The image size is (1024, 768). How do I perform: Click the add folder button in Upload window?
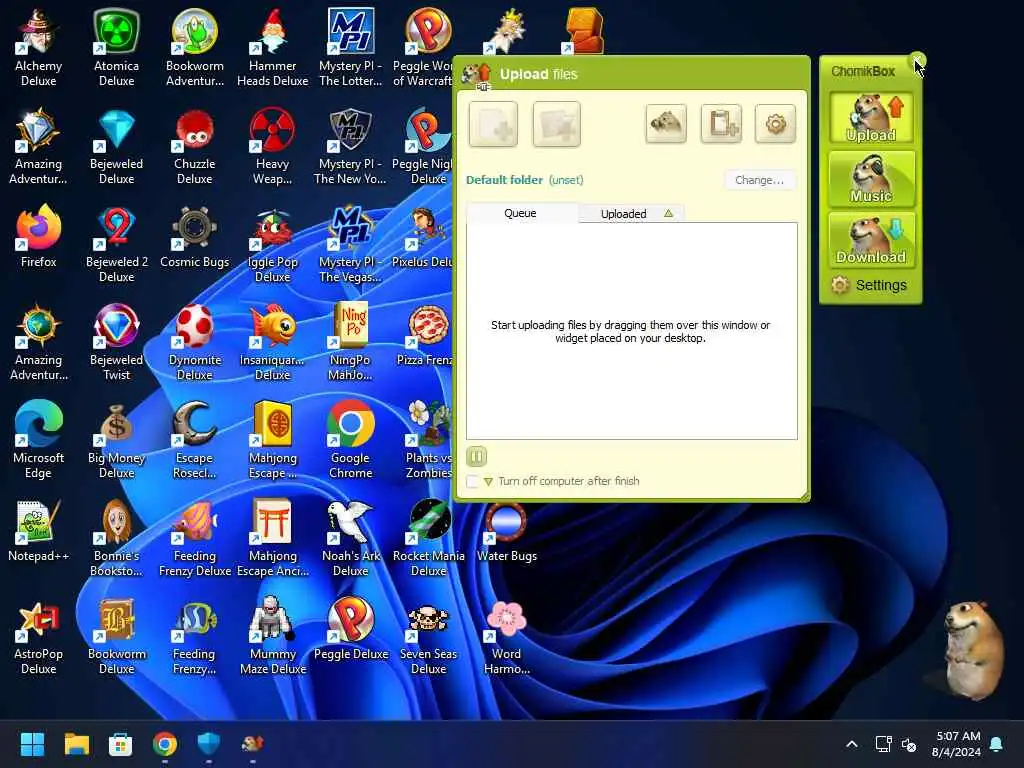556,123
